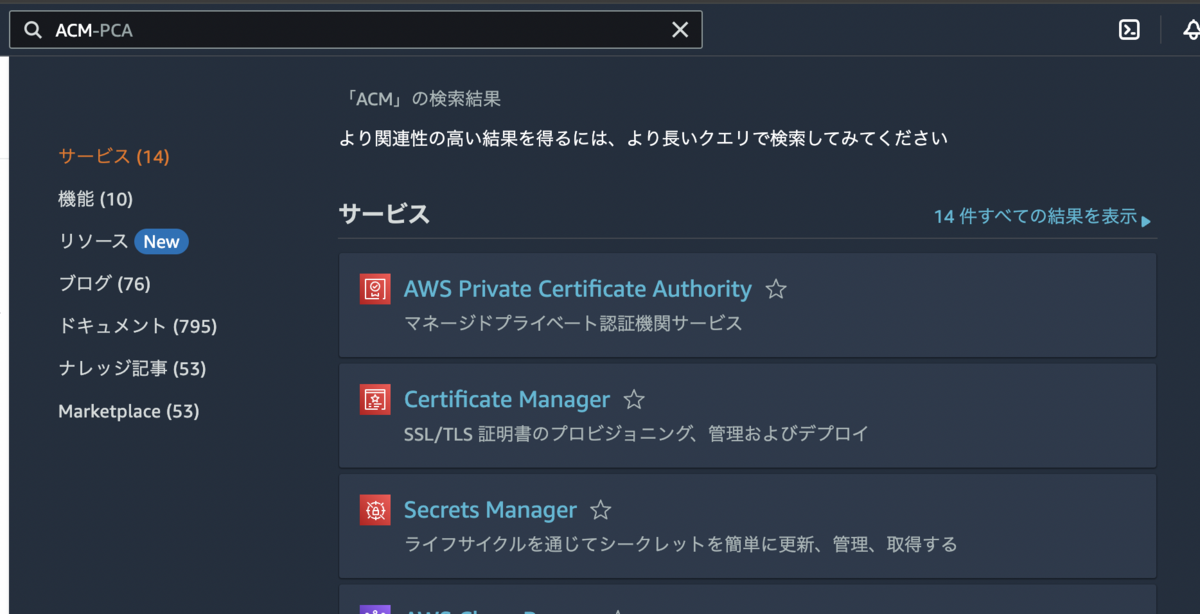
Task: Select the ナレッジ記事 (53) category
Action: (x=132, y=369)
